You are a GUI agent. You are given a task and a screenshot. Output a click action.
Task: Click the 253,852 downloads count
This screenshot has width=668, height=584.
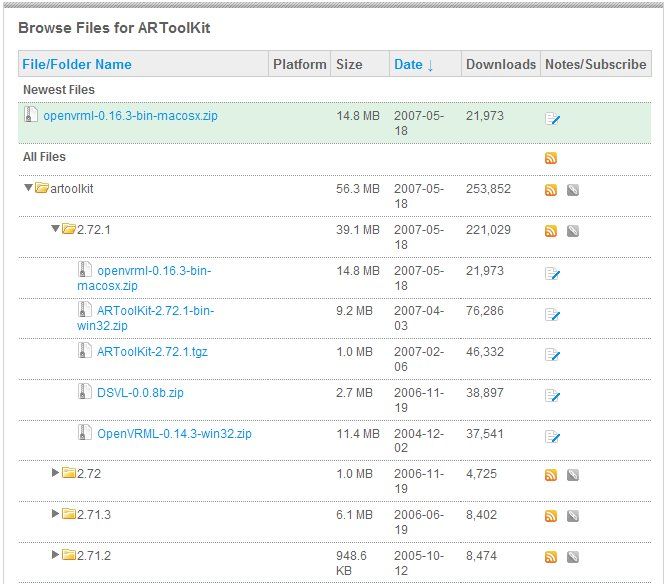point(488,189)
